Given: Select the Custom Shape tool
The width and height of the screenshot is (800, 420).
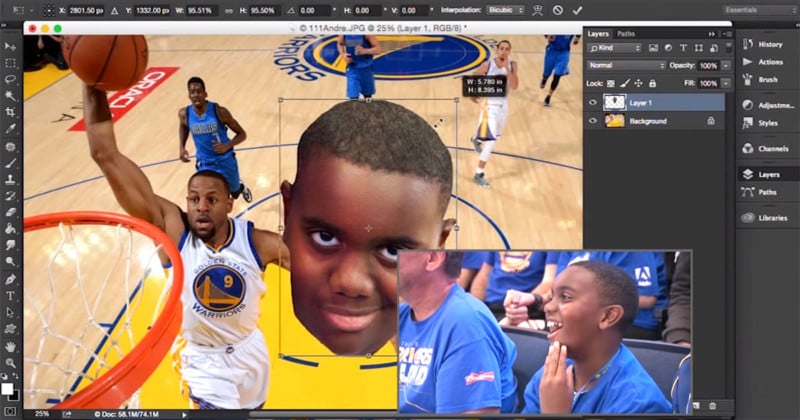Looking at the screenshot, I should pos(10,329).
